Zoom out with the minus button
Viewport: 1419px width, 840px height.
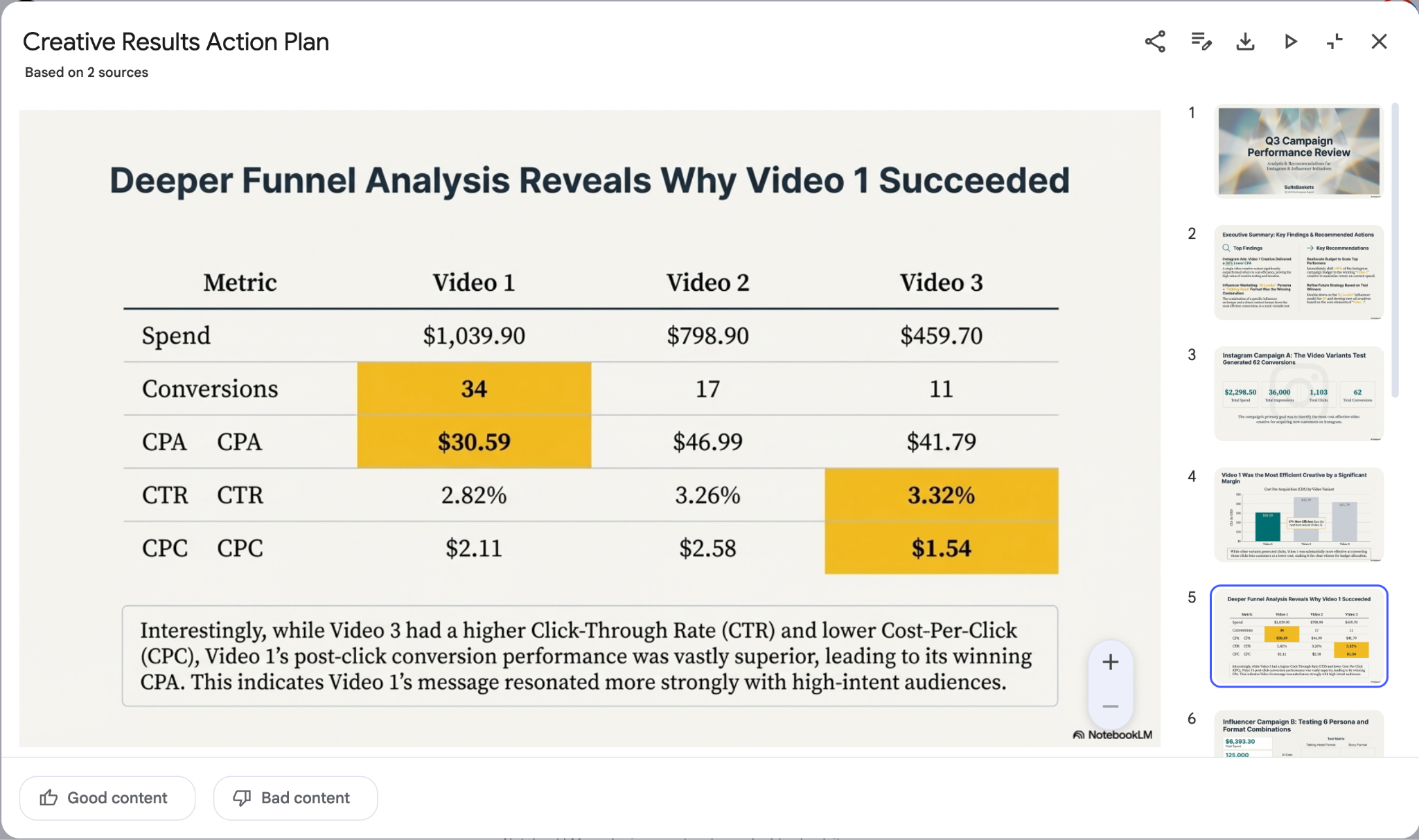click(1110, 706)
